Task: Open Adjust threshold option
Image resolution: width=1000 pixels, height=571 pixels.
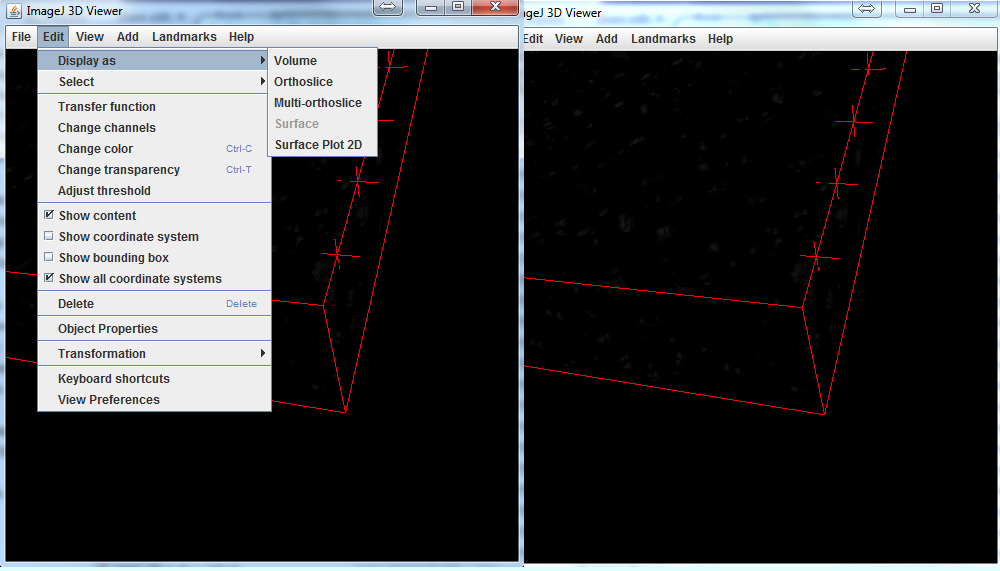Action: click(104, 191)
